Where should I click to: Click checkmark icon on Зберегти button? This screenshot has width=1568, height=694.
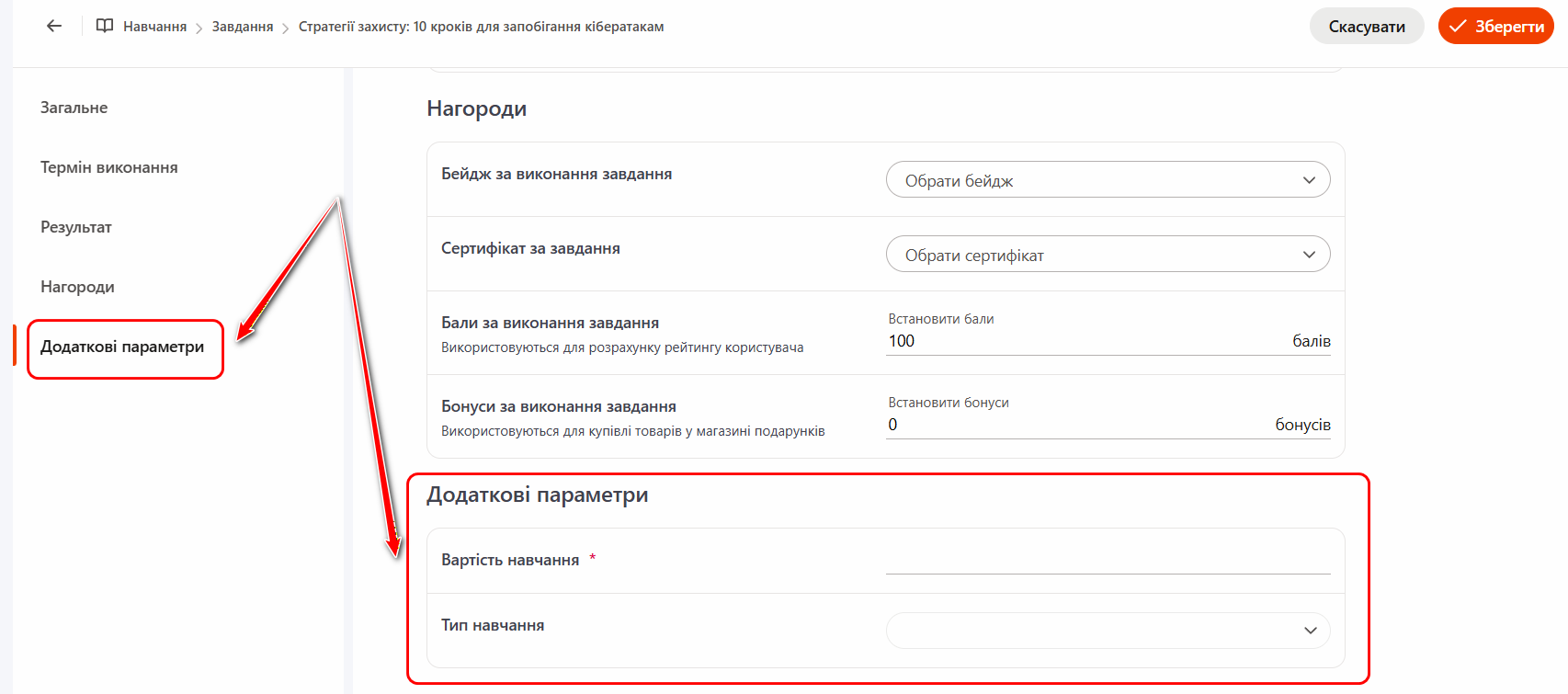[x=1457, y=26]
